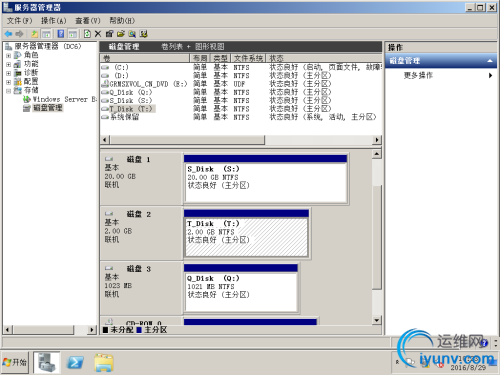Select the (D:) volume row
This screenshot has width=500, height=375.
point(241,76)
